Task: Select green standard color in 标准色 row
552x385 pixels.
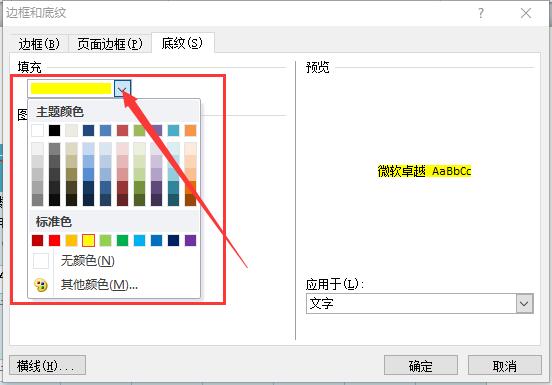Action: 123,240
